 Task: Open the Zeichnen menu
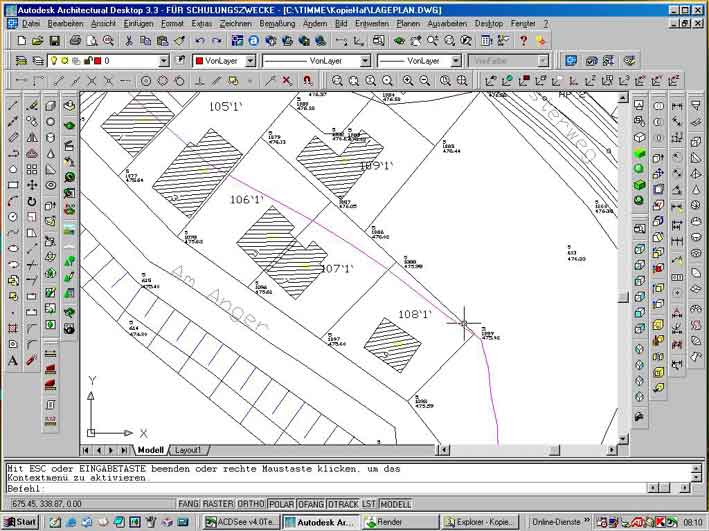pos(235,22)
